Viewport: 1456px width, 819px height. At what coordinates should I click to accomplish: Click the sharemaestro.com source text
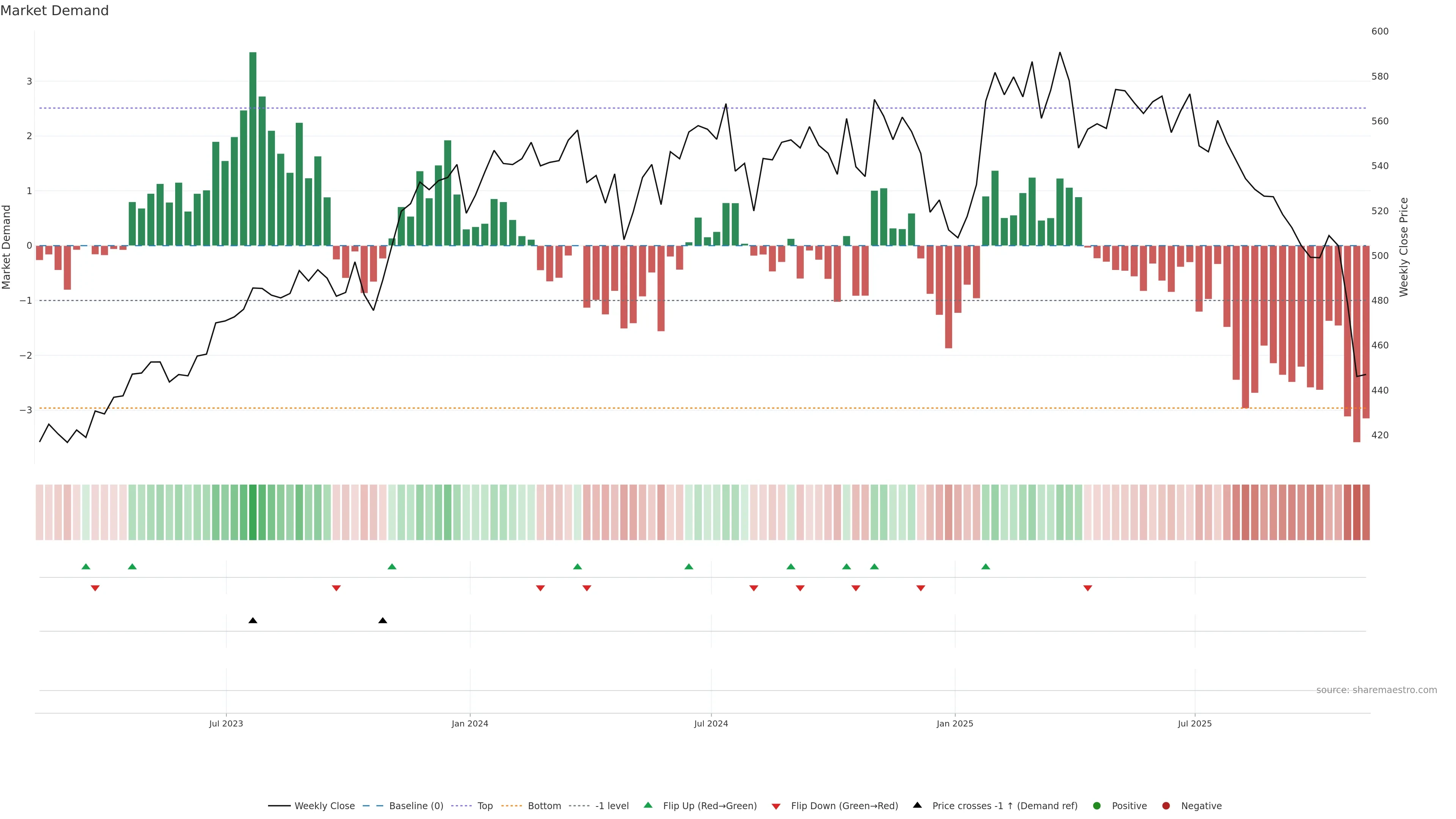pos(1376,690)
